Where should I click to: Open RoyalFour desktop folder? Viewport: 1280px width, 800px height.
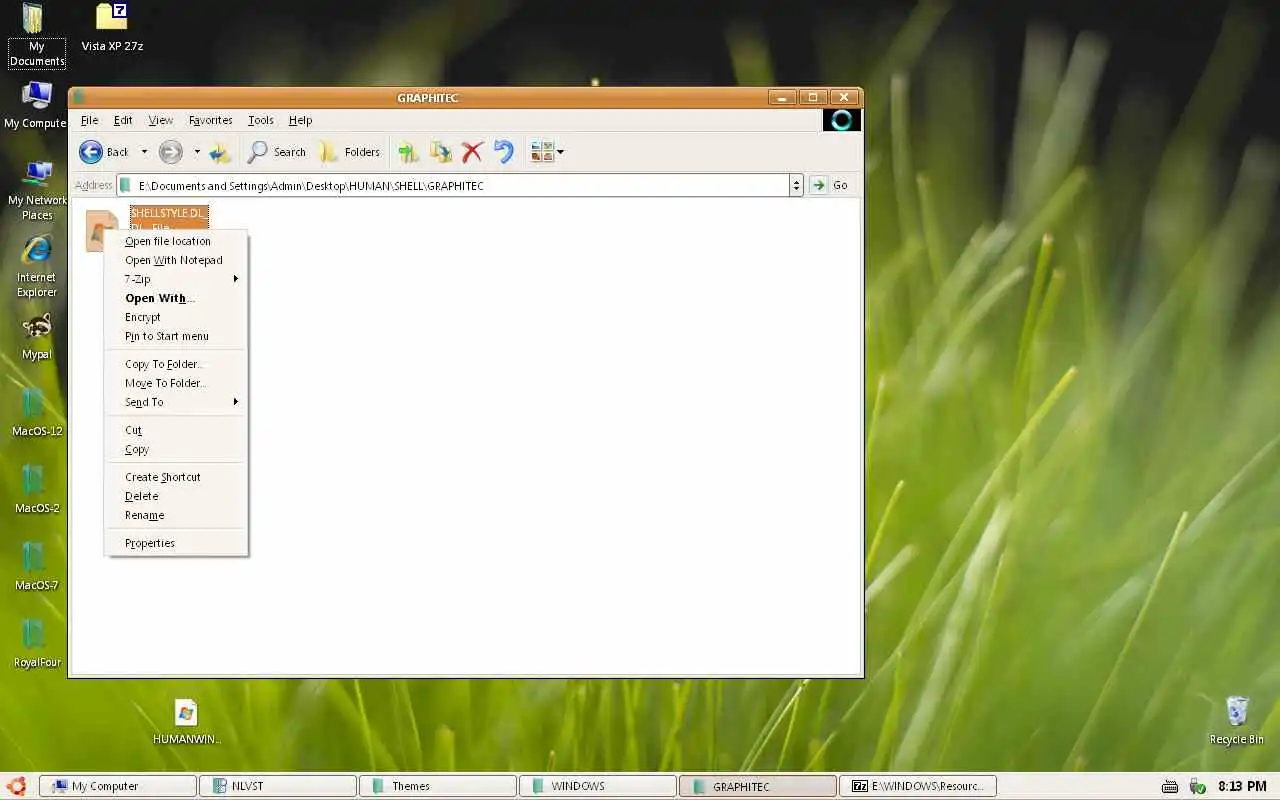pyautogui.click(x=37, y=644)
